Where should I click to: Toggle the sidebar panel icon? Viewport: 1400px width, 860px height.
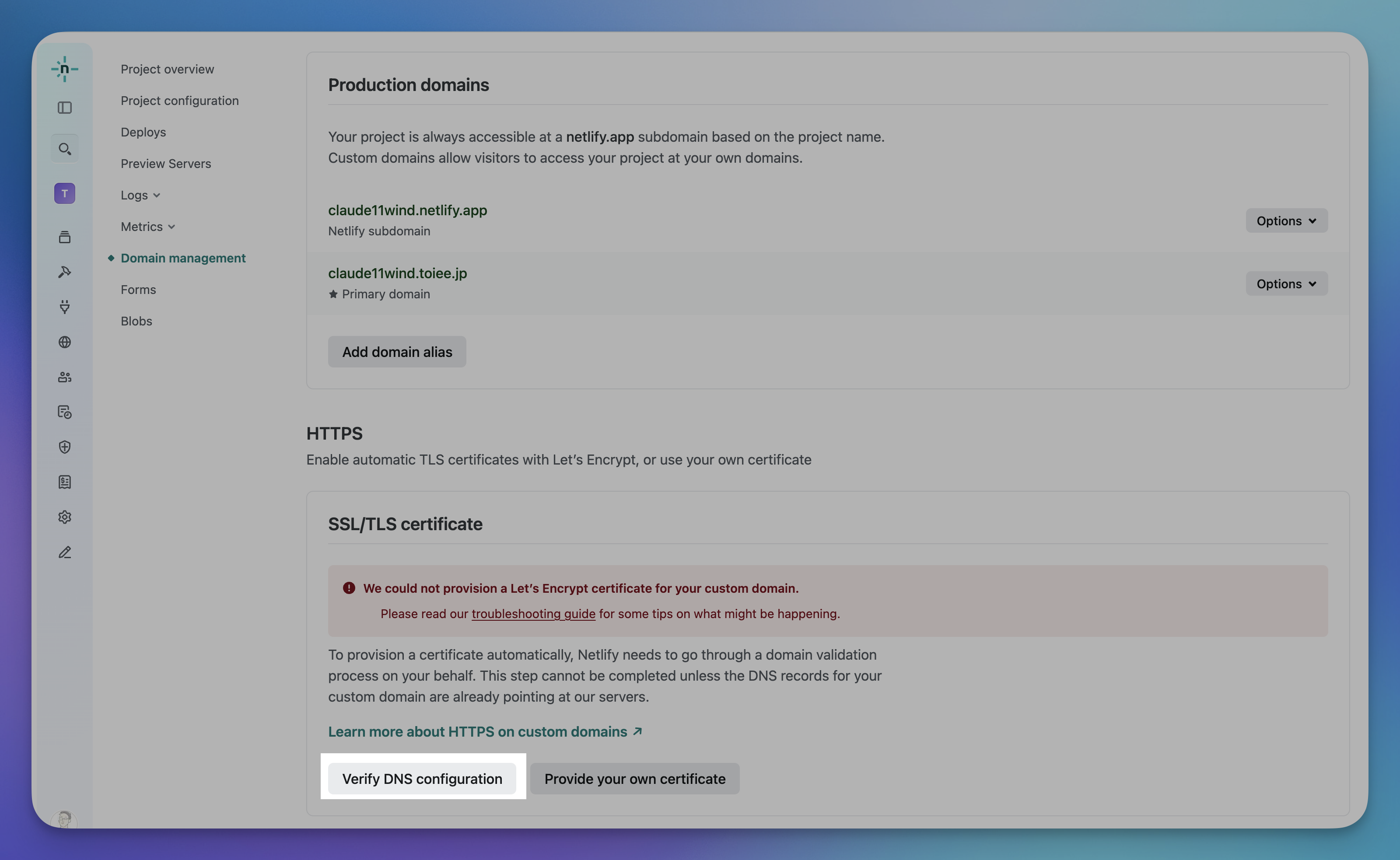[x=64, y=108]
